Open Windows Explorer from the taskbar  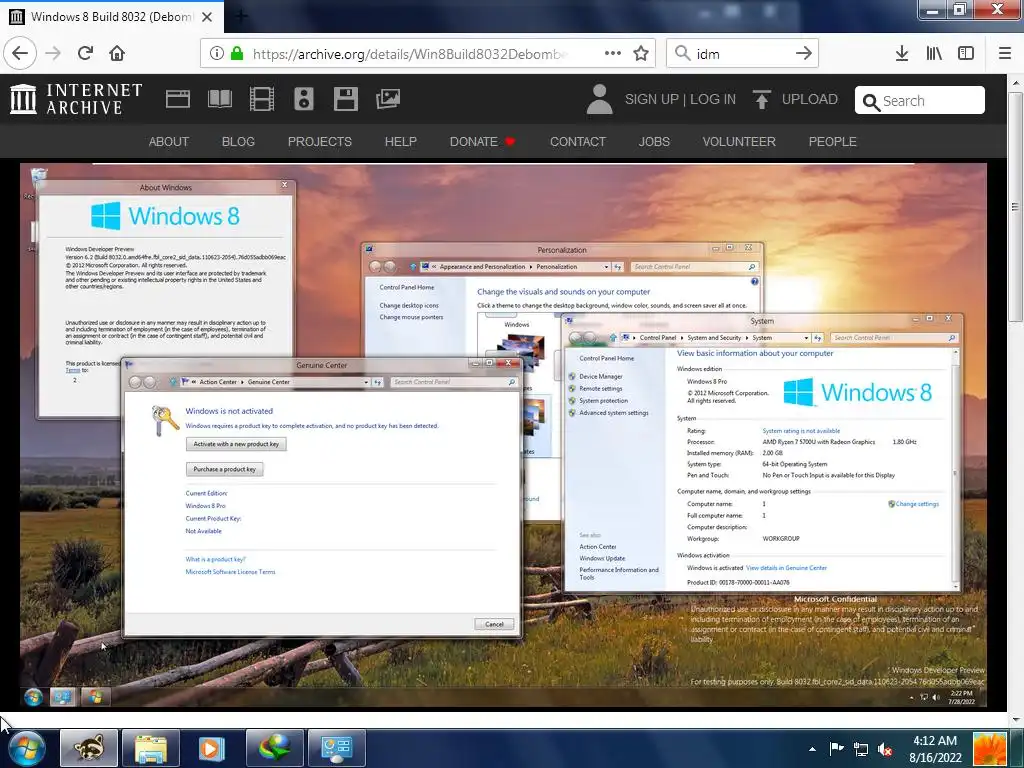click(151, 748)
